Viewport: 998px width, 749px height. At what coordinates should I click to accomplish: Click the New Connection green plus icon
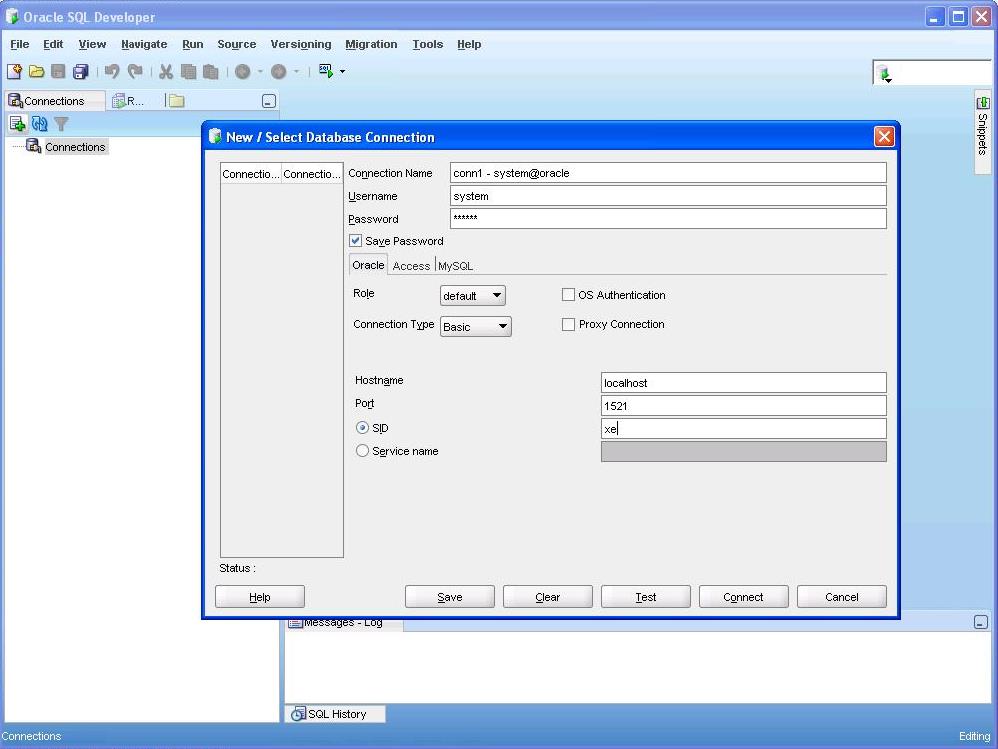17,124
